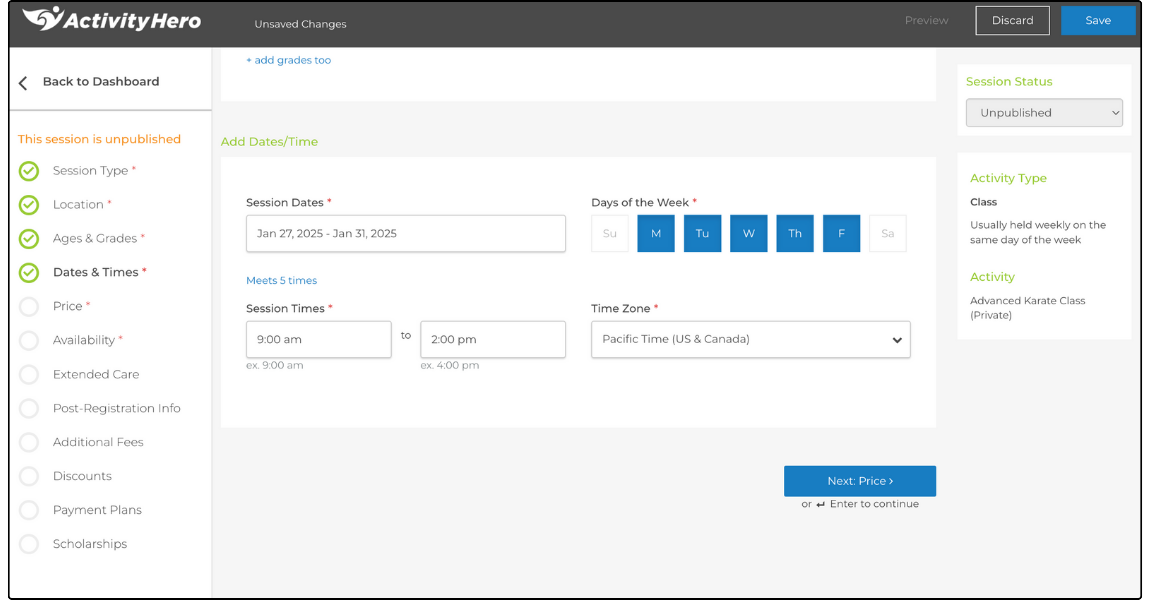
Task: Click the Save button
Action: tap(1098, 21)
